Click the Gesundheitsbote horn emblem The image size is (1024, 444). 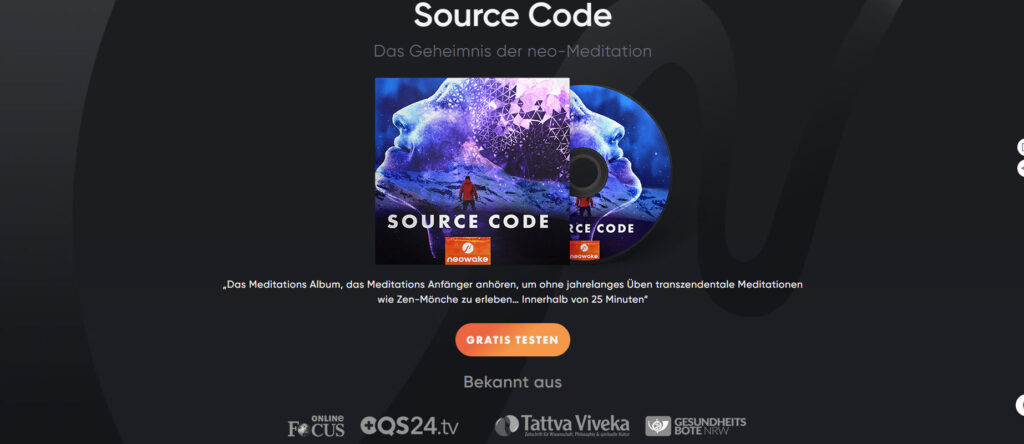coord(658,426)
